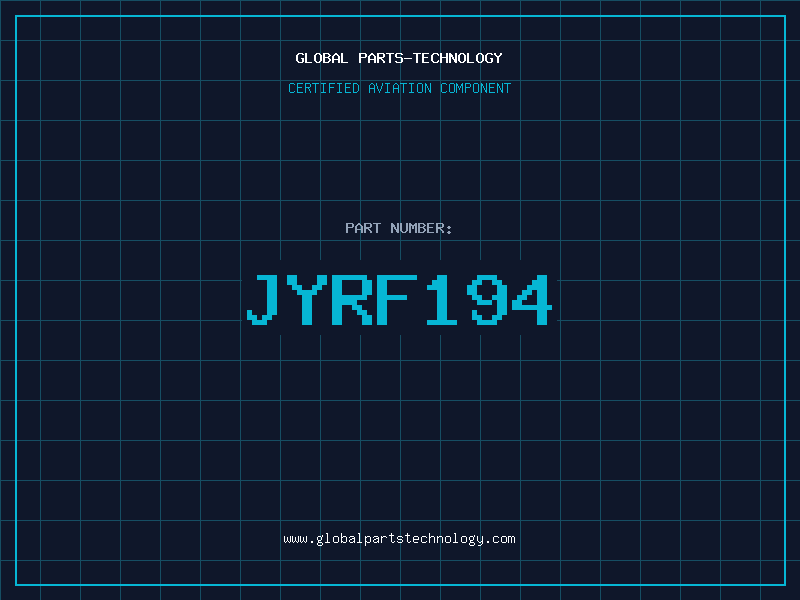Click the letter J in the part number
The image size is (800, 600).
coord(262,300)
